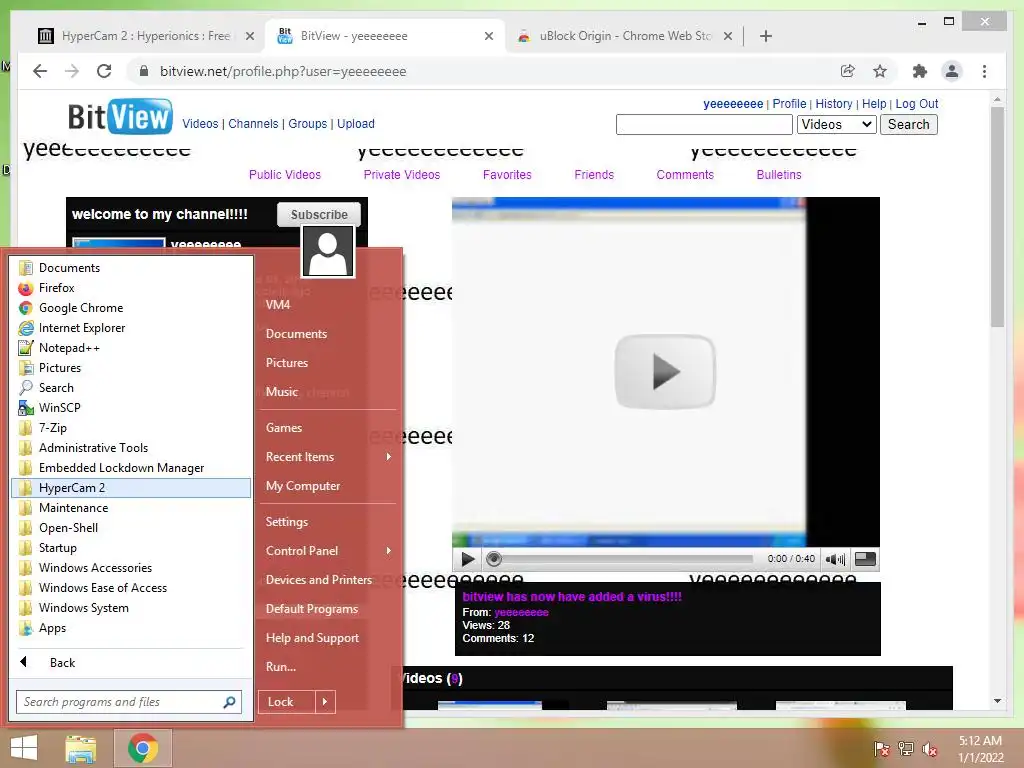Open the Bulletins profile link

point(778,175)
